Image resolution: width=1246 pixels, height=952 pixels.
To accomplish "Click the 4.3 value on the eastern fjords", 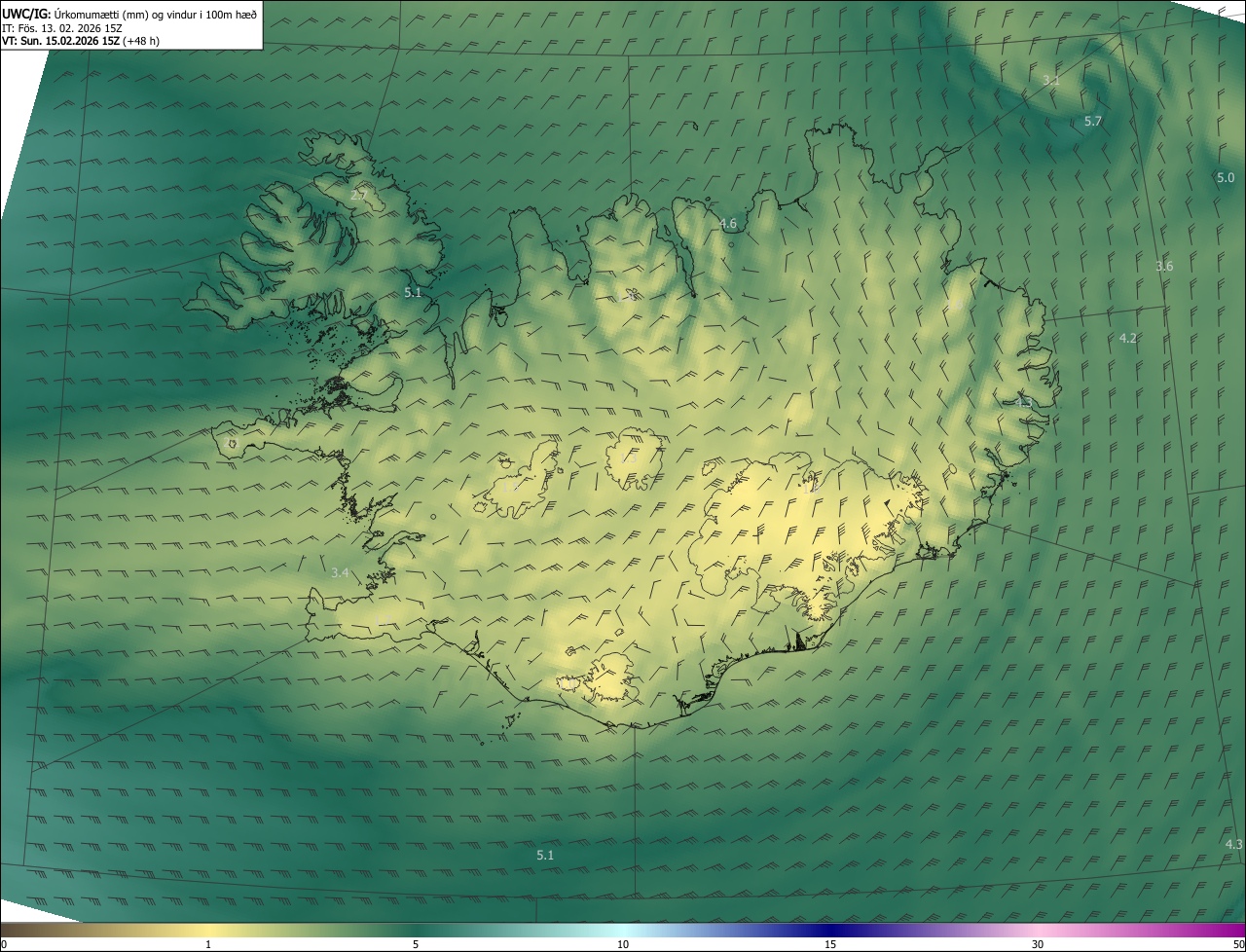I will click(1023, 402).
